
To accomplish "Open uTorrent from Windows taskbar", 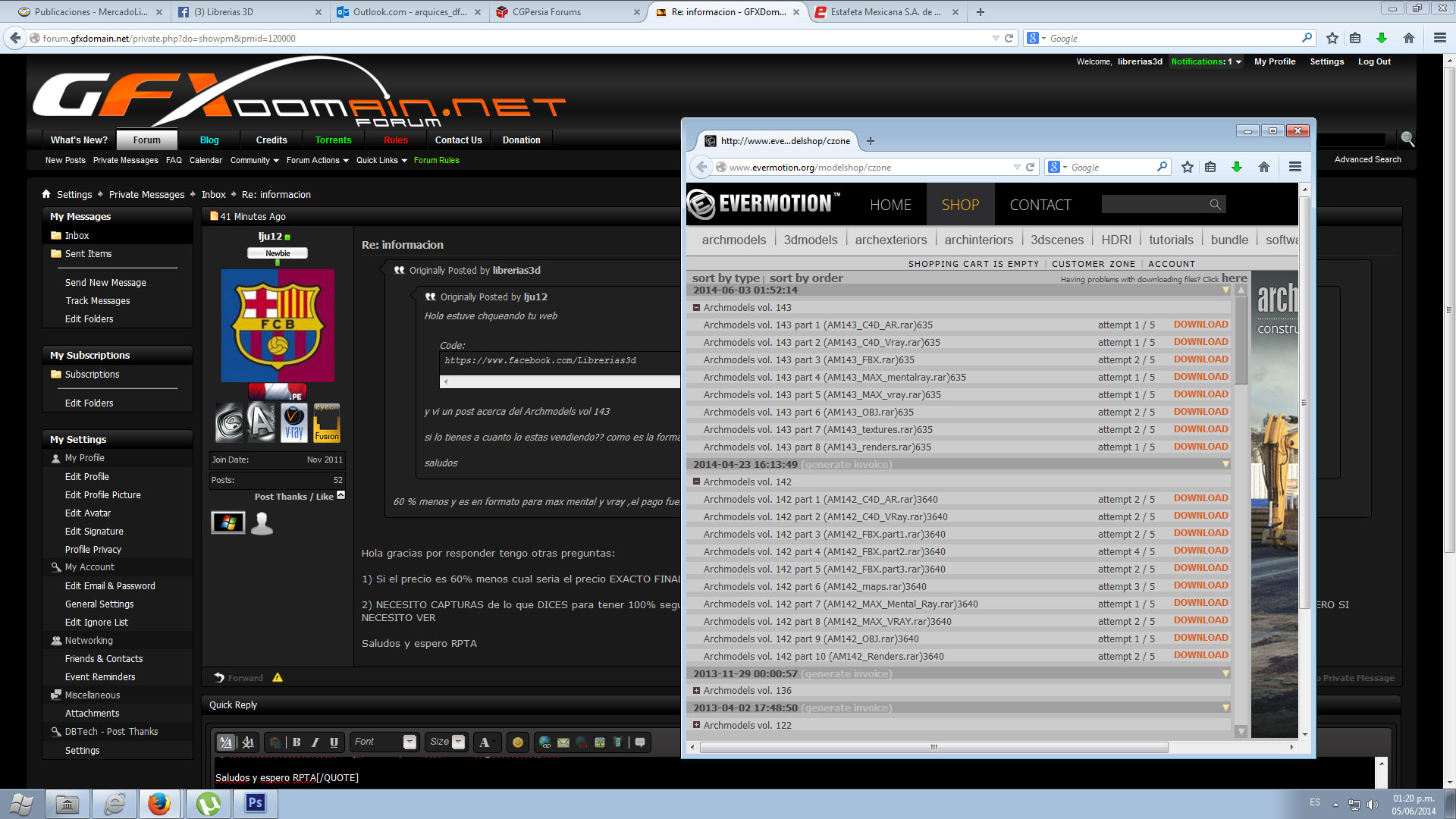I will [x=208, y=804].
